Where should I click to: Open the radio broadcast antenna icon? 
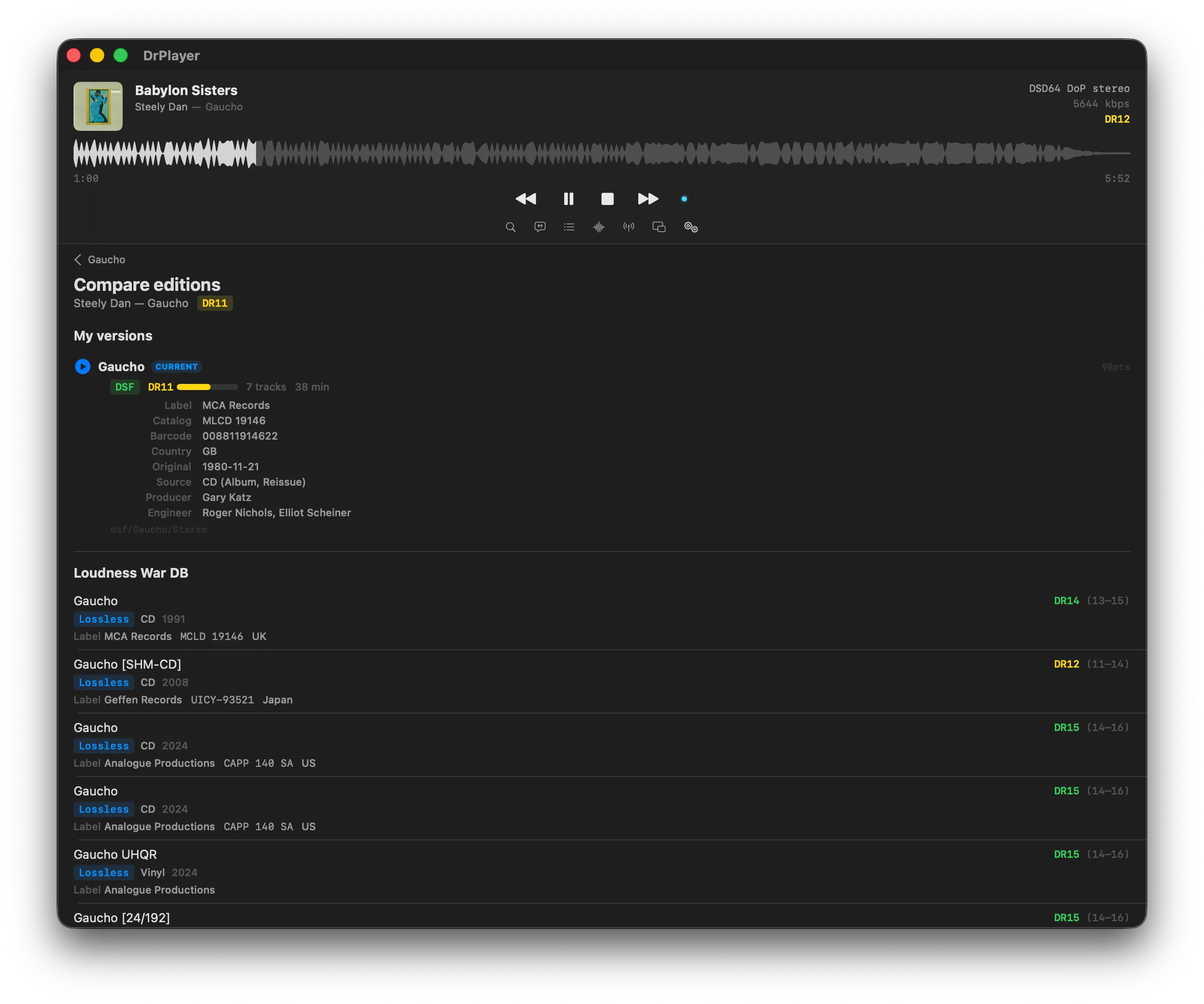(x=629, y=227)
